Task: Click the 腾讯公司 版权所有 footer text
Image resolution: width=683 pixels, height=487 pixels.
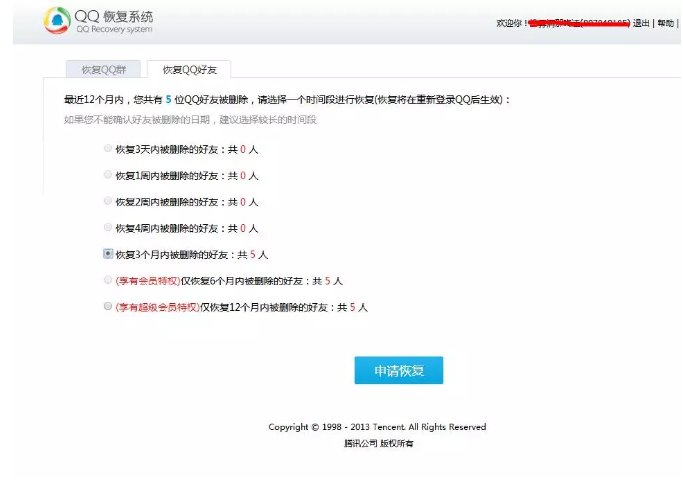Action: tap(379, 443)
